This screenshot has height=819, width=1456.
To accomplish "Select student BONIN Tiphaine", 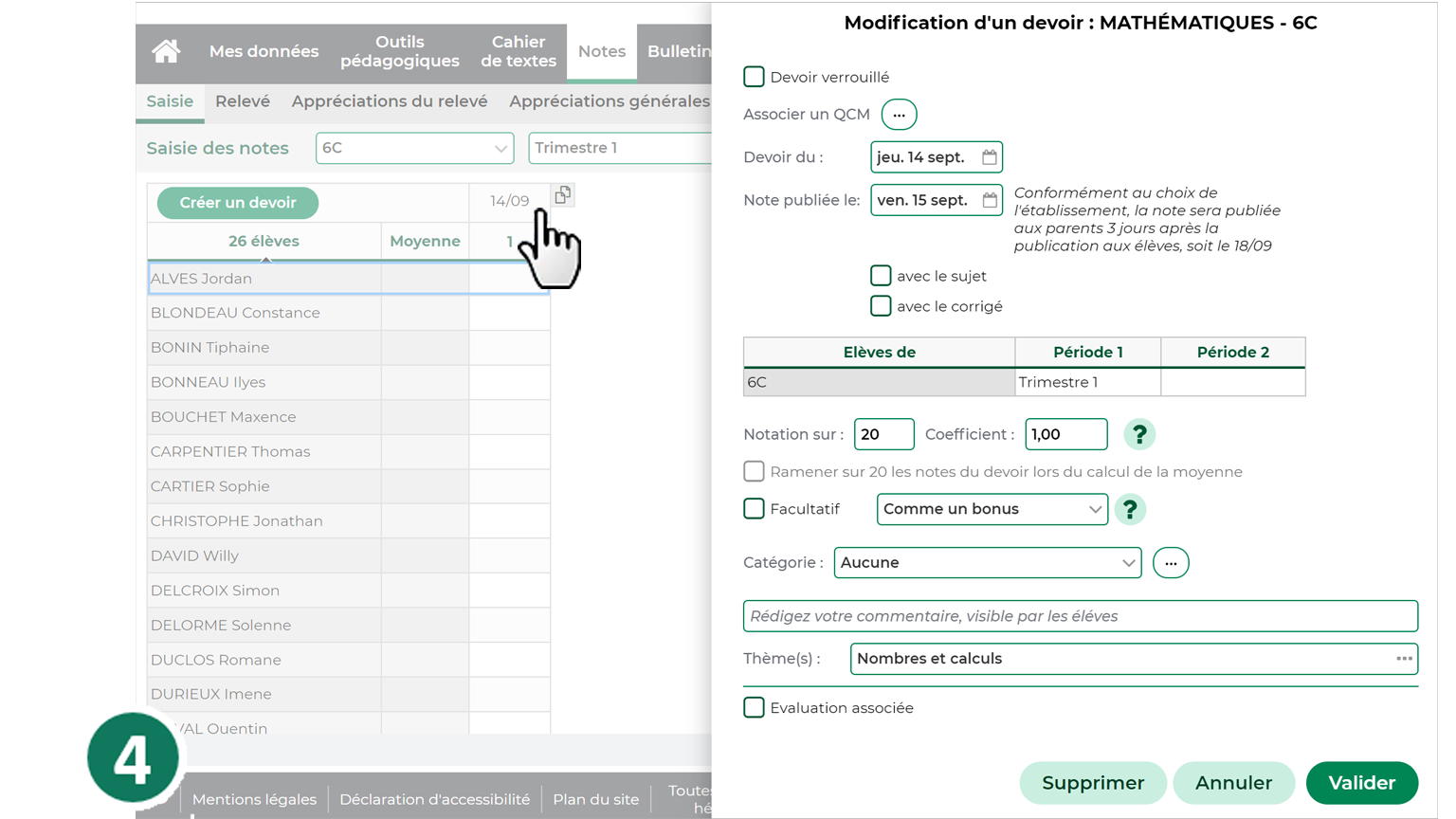I will 264,348.
